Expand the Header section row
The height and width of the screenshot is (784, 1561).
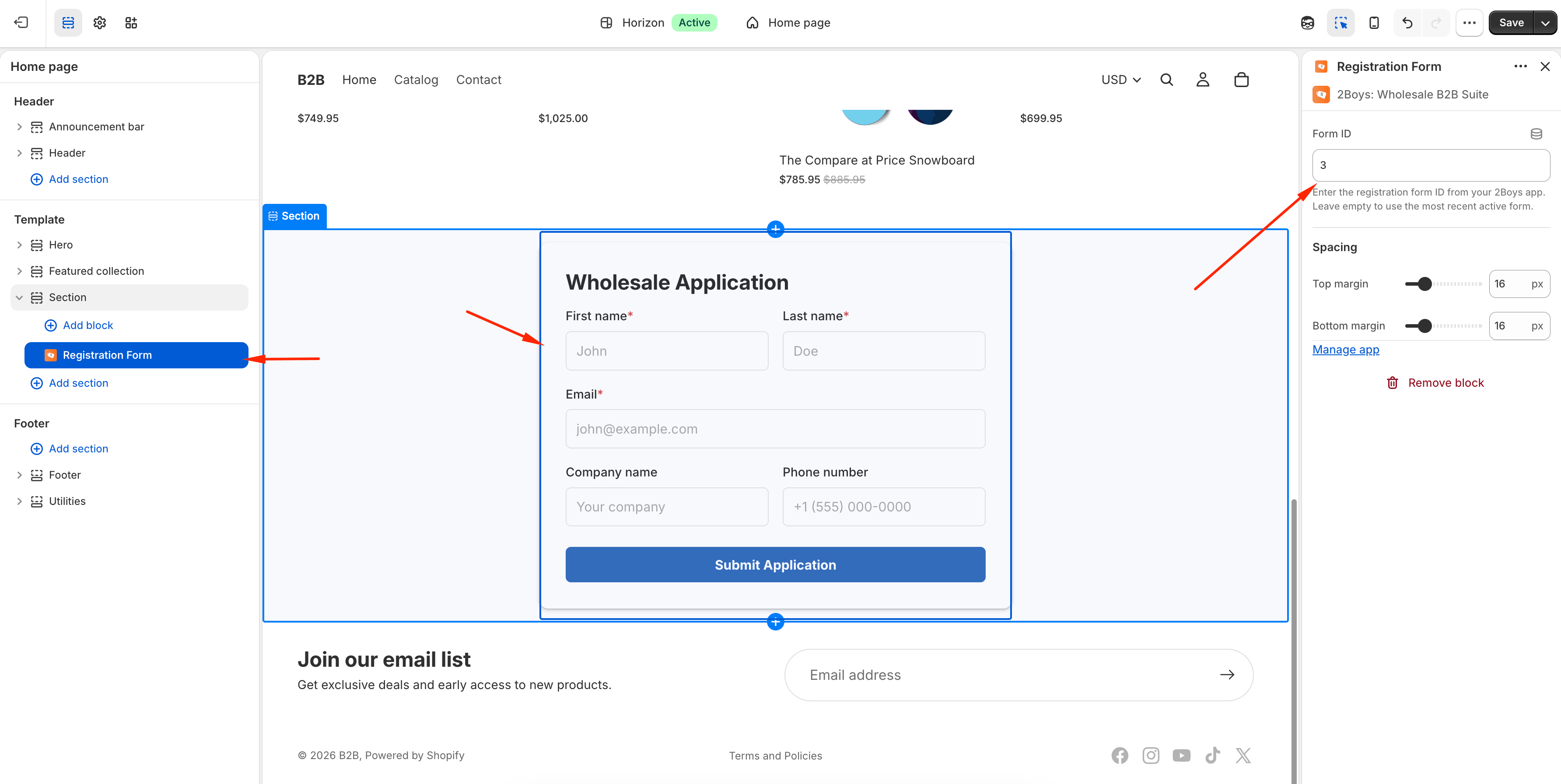pos(19,153)
